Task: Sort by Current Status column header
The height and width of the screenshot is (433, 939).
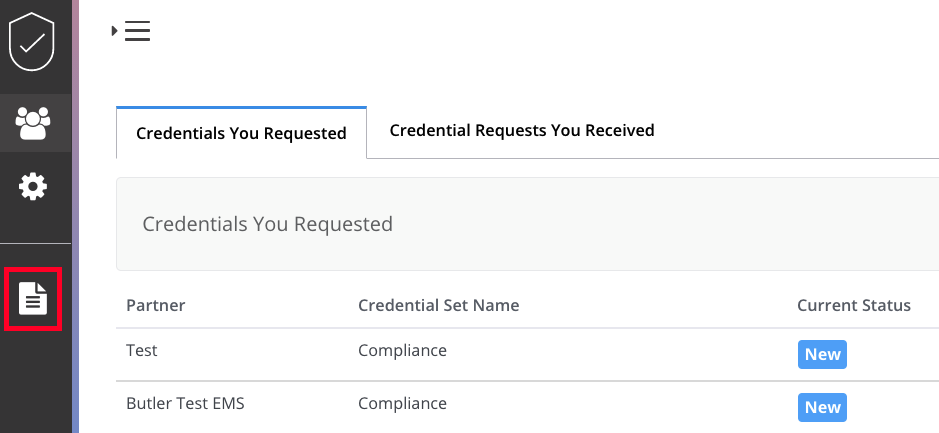Action: 853,305
